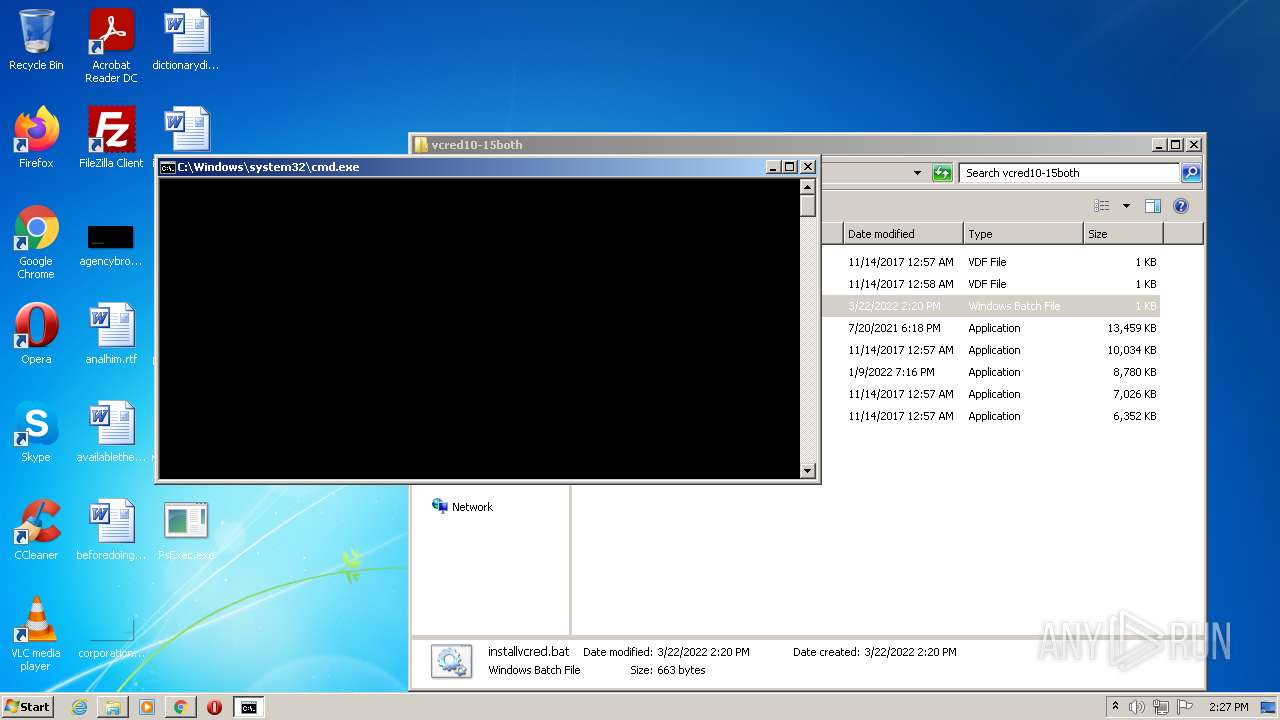
Task: Maximize the cmd.exe window
Action: (x=790, y=167)
